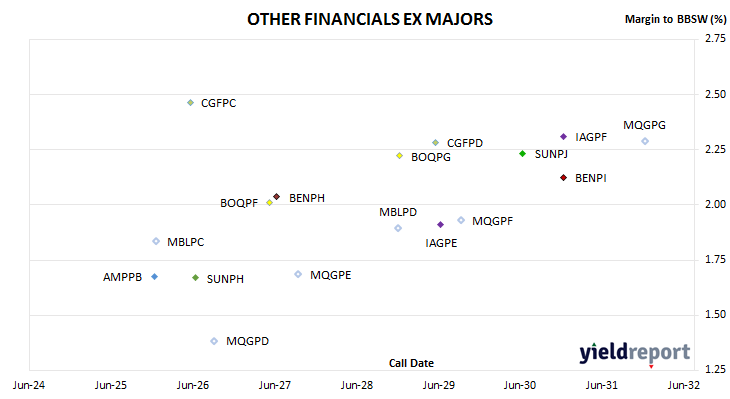
Task: Click the Call Date axis label
Action: (x=411, y=363)
